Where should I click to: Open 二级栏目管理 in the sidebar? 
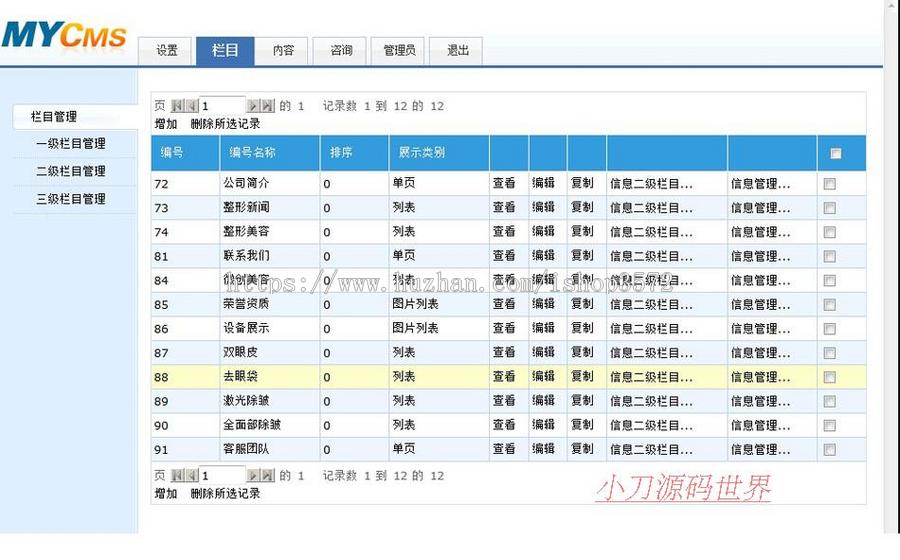(71, 171)
